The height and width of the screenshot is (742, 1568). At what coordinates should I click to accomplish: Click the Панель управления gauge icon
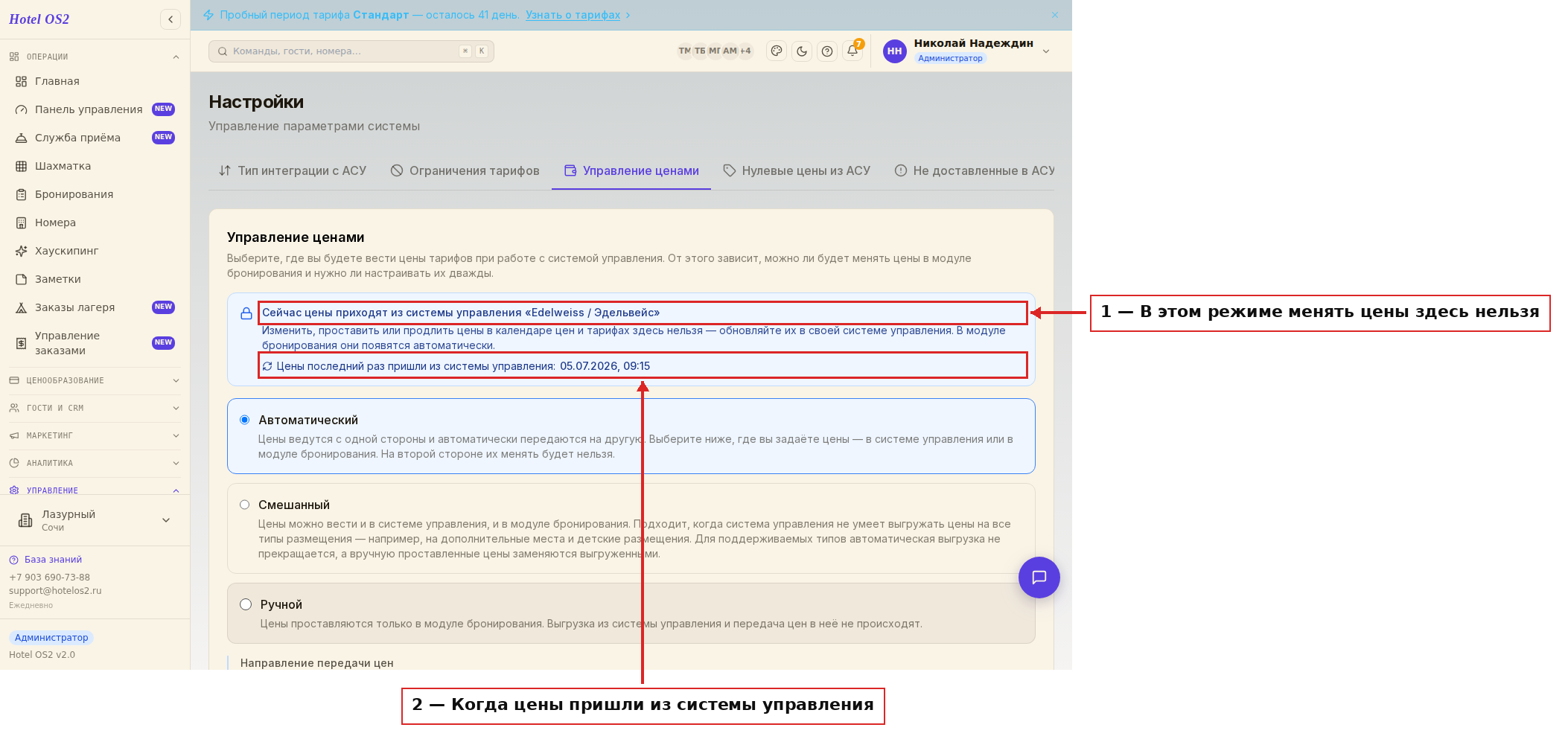click(x=22, y=109)
